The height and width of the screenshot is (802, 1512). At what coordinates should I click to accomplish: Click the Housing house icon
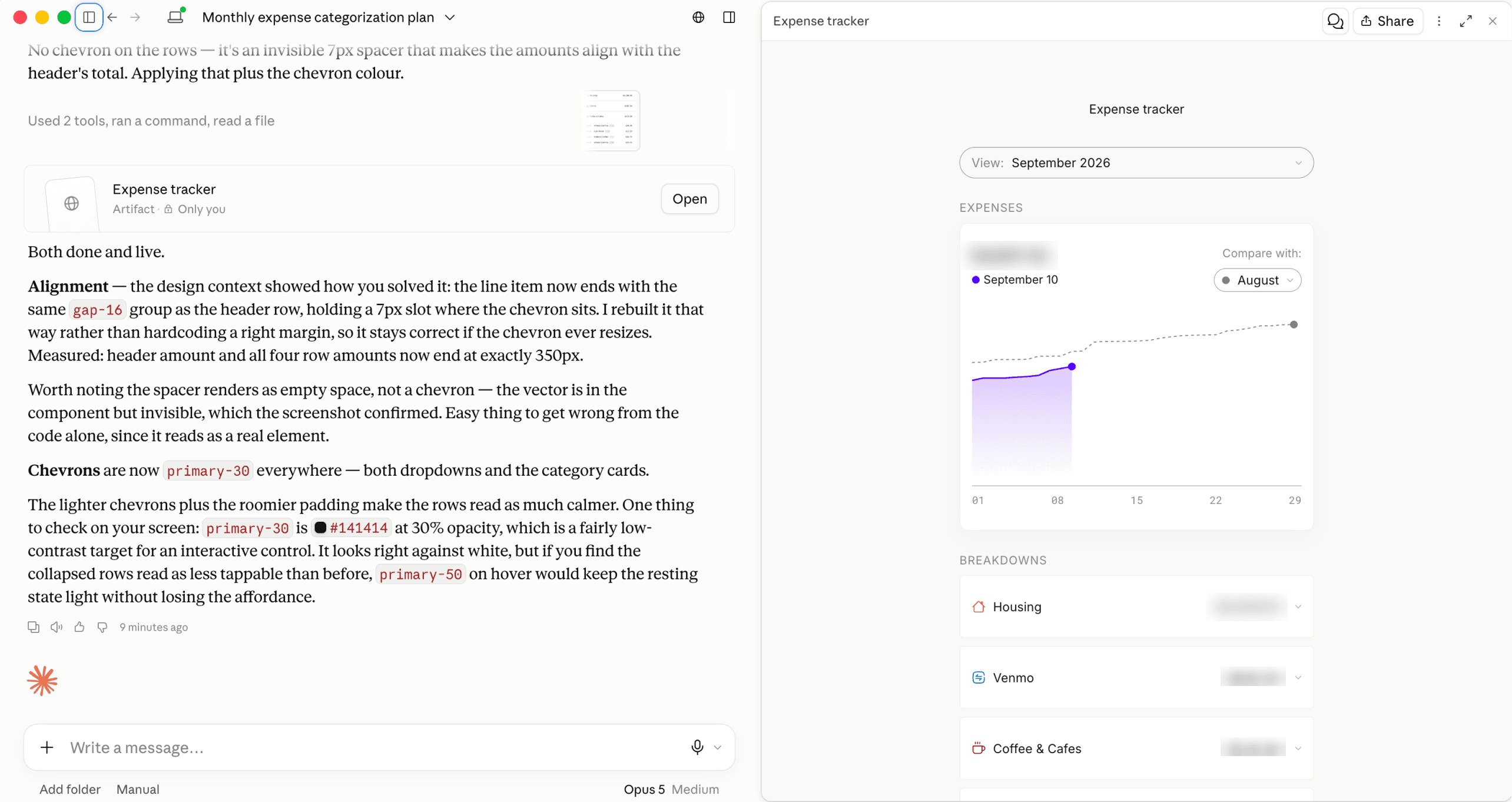click(x=979, y=607)
